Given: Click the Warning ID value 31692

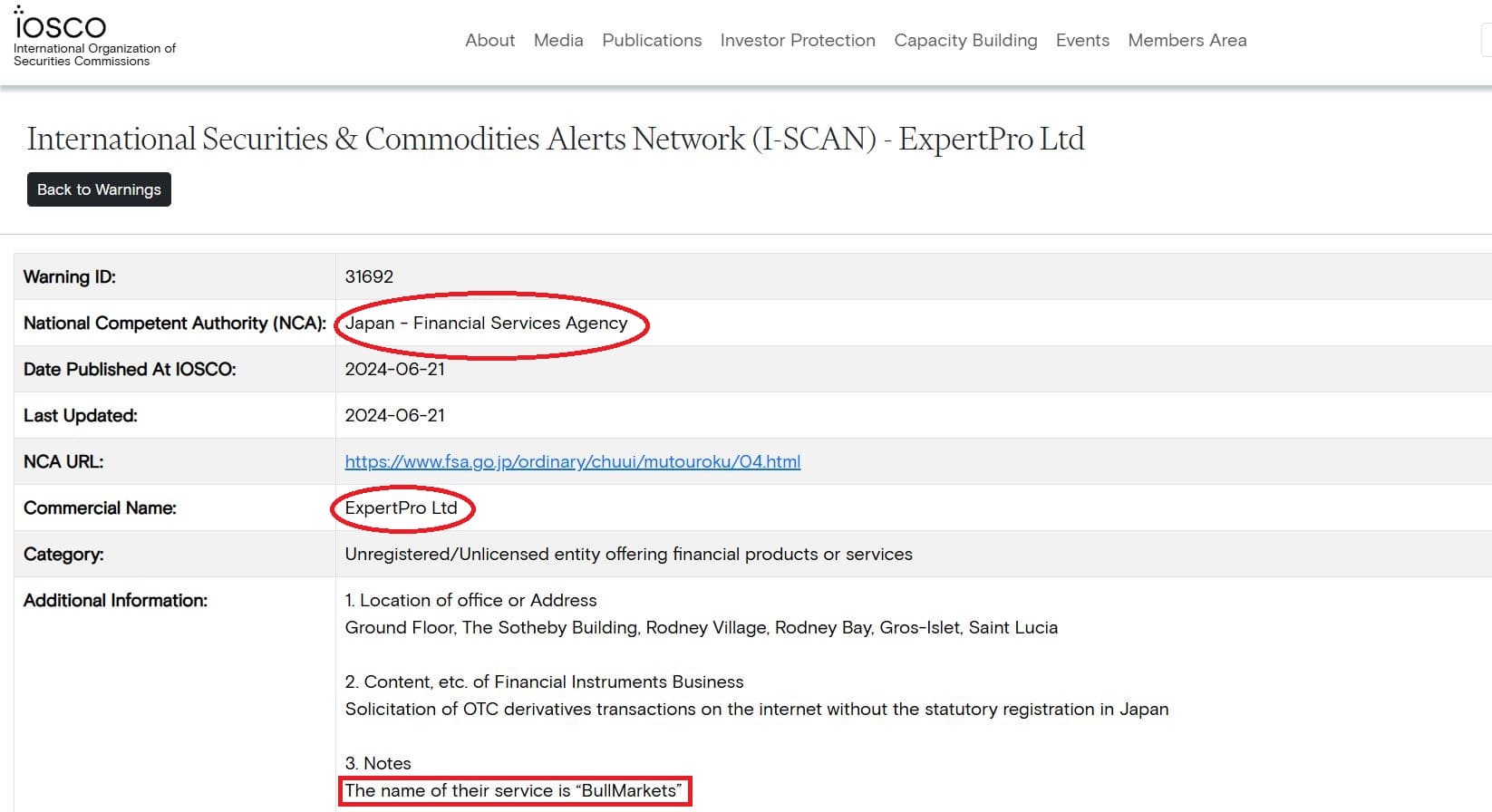Looking at the screenshot, I should [369, 277].
